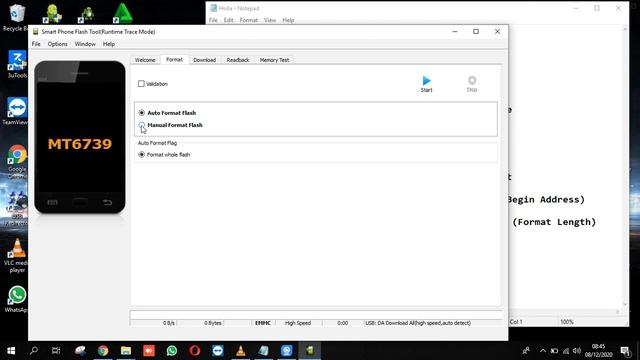Open the green frog desktop shortcut
The width and height of the screenshot is (640, 360).
click(87, 13)
